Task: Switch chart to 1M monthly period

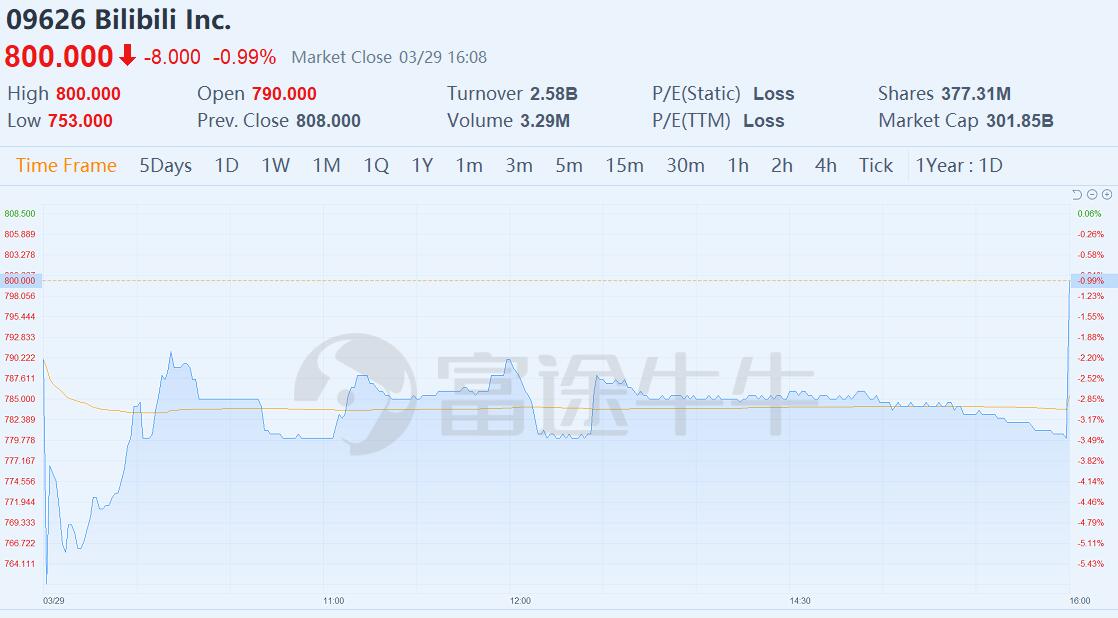Action: 326,165
